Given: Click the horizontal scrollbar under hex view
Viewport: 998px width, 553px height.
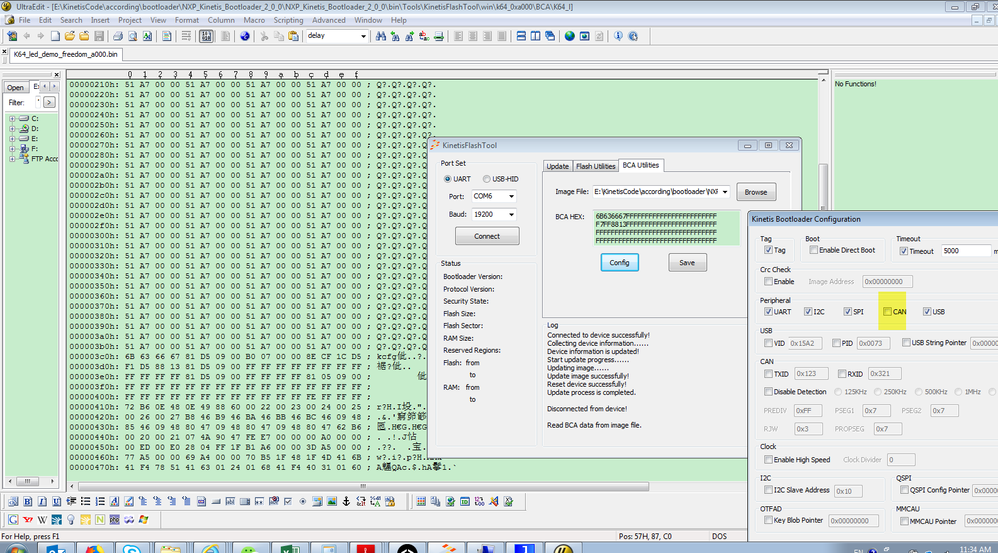Looking at the screenshot, I should (x=362, y=486).
